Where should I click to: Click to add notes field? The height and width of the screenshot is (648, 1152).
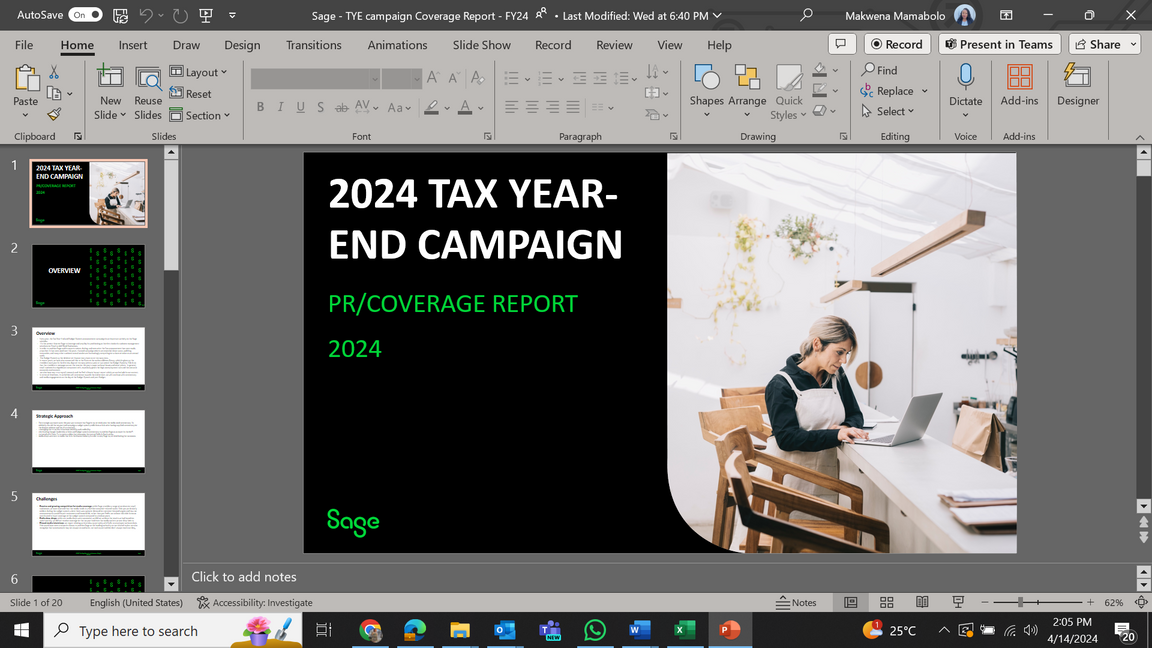[x=659, y=577]
